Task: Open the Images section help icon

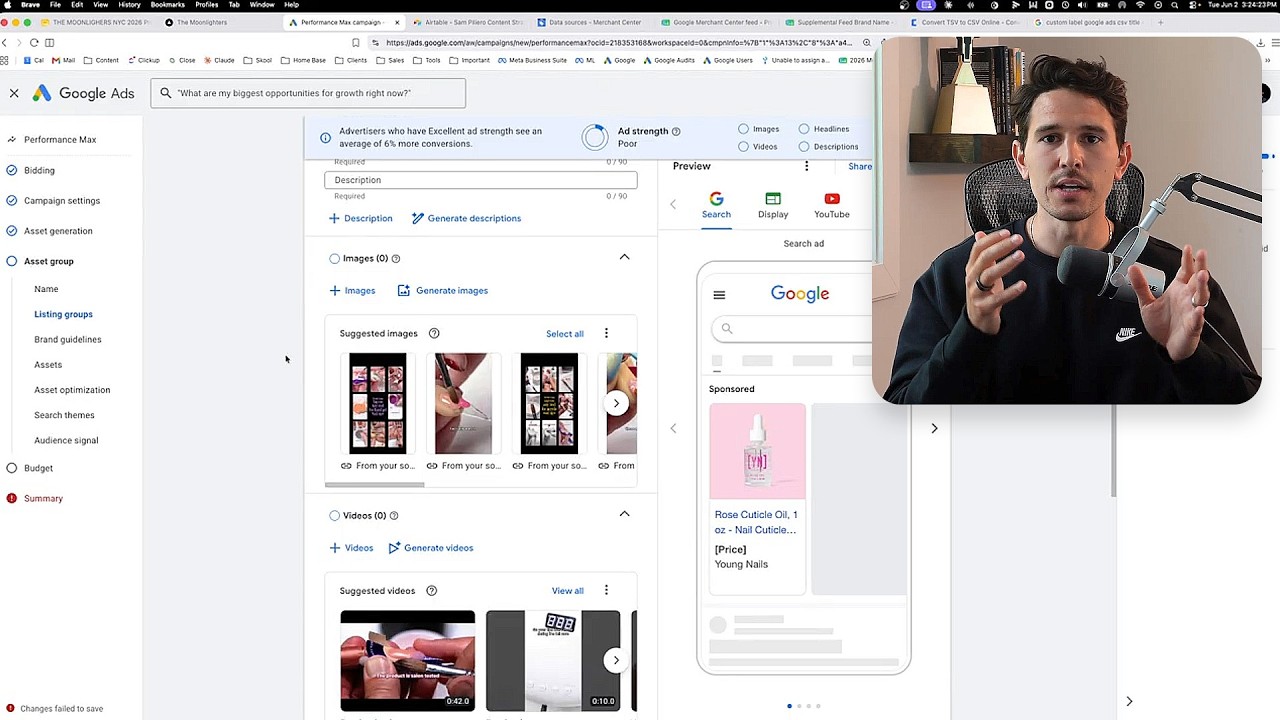Action: coord(396,259)
